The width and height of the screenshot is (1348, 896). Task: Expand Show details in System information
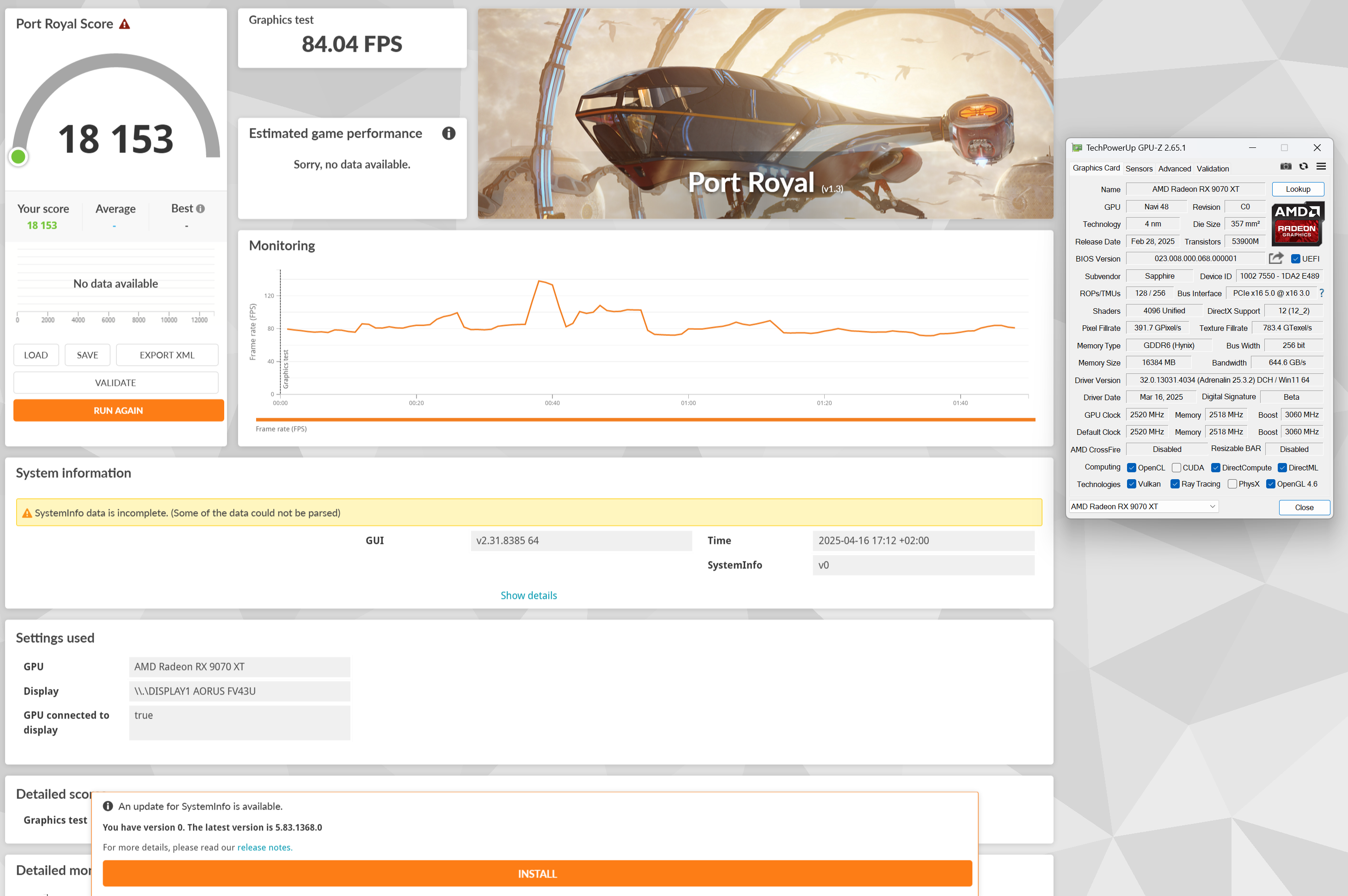coord(528,596)
